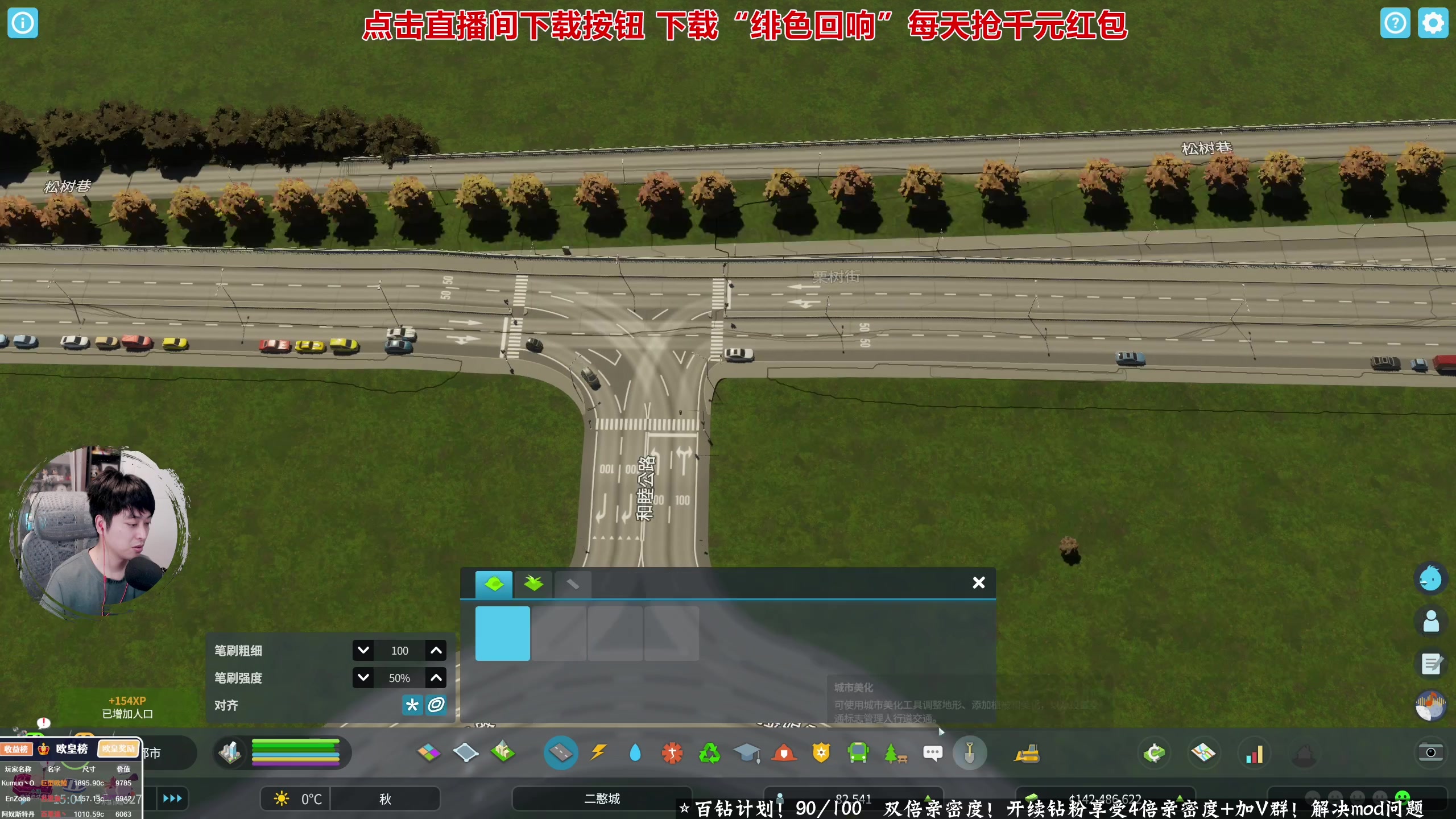The height and width of the screenshot is (819, 1456).
Task: Click the streamer webcam overlay
Action: point(100,532)
